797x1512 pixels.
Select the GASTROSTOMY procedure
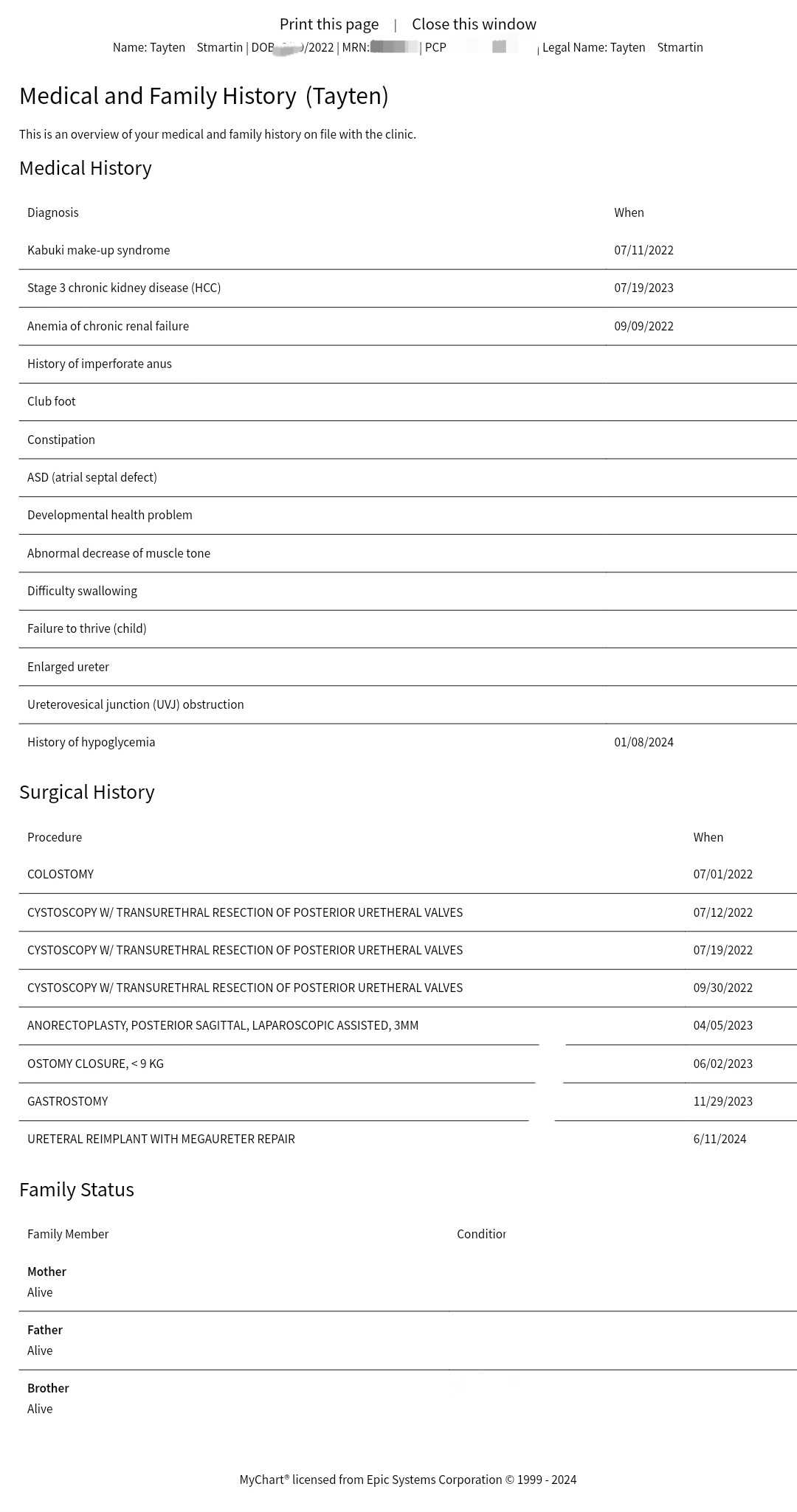[x=68, y=1101]
